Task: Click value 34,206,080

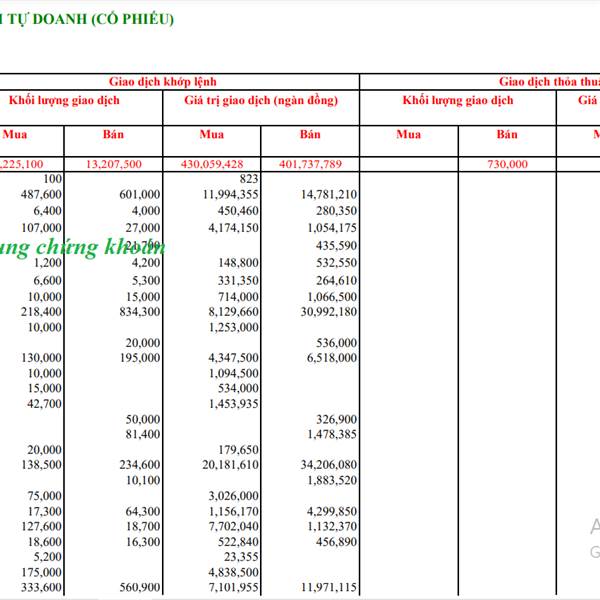Action: [x=329, y=465]
